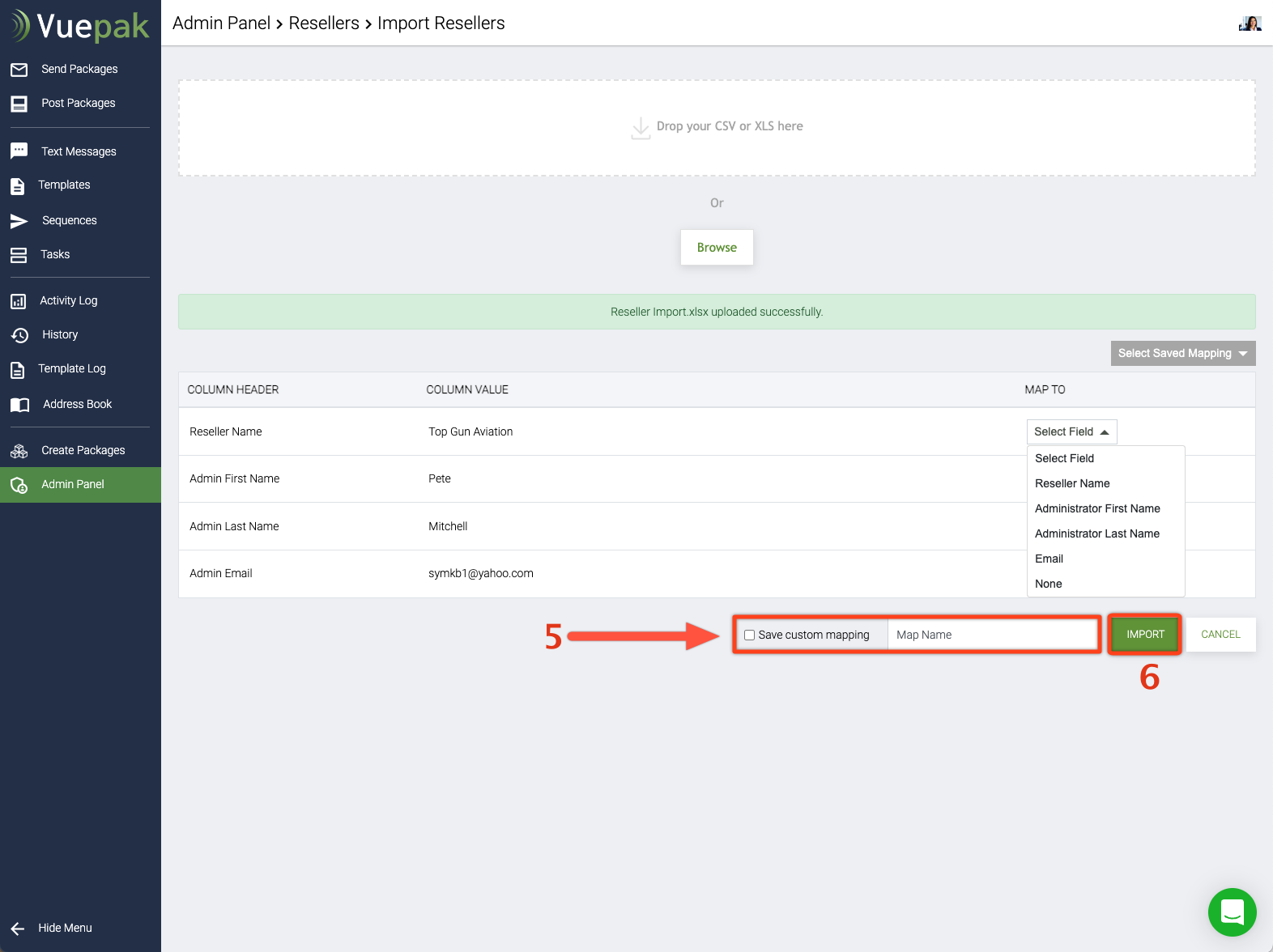Click the Tasks list icon
Viewport: 1273px width, 952px height.
point(19,255)
